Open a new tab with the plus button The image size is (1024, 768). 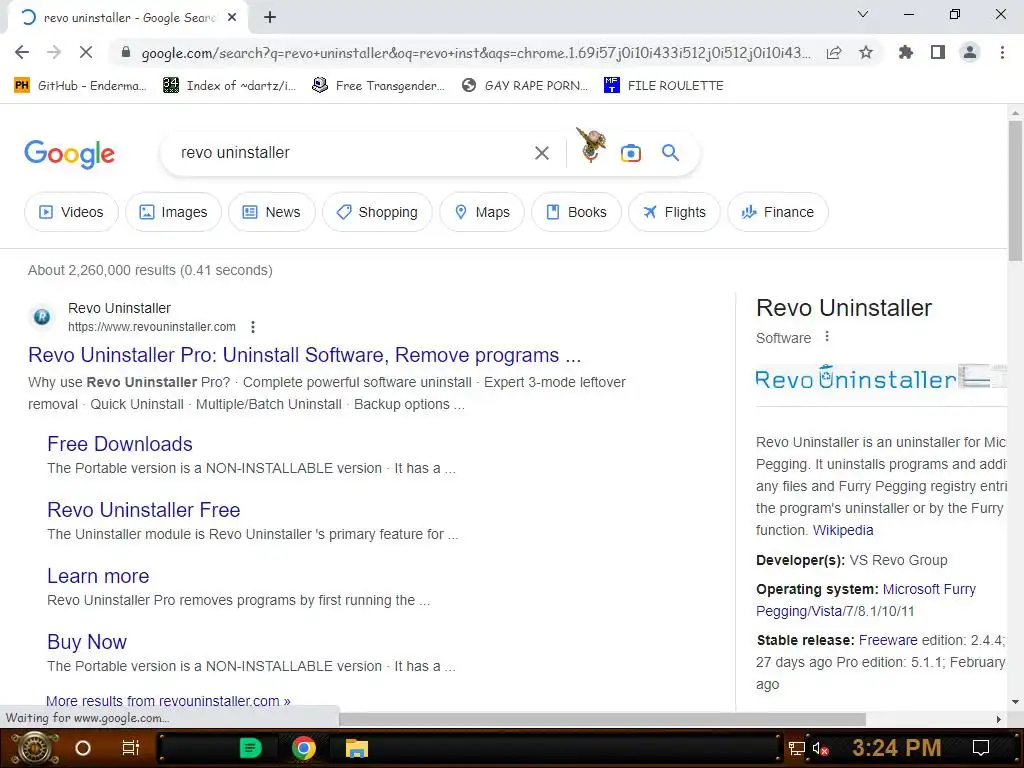pos(270,18)
